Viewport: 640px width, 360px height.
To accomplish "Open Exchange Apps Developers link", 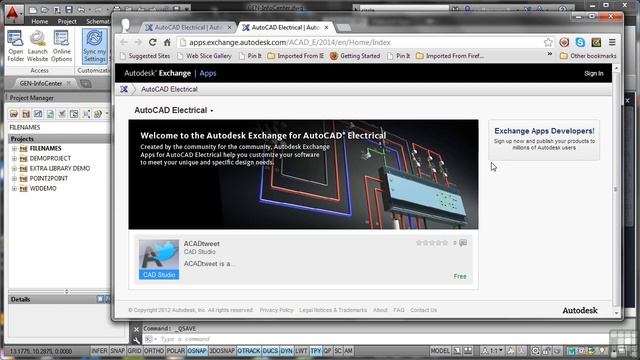I will (544, 131).
